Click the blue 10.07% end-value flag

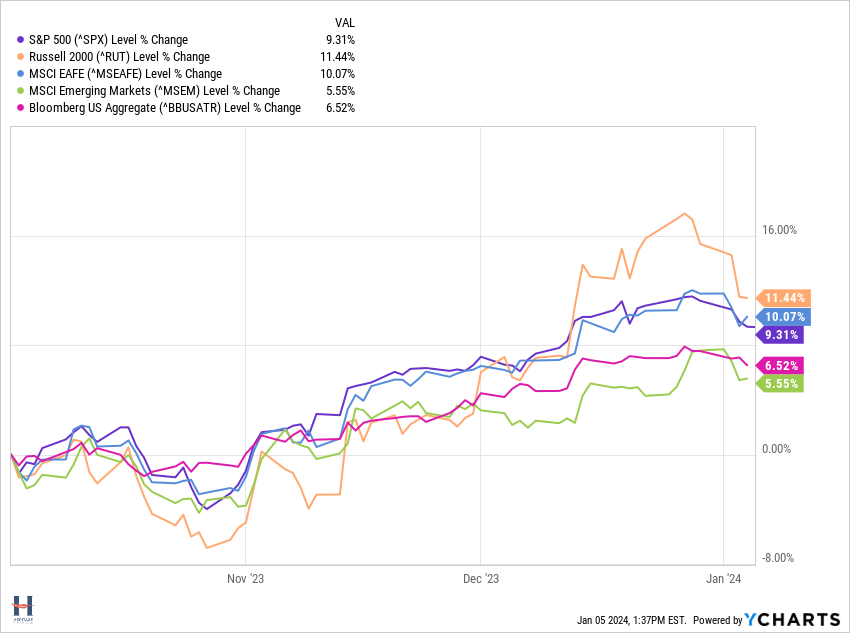784,317
